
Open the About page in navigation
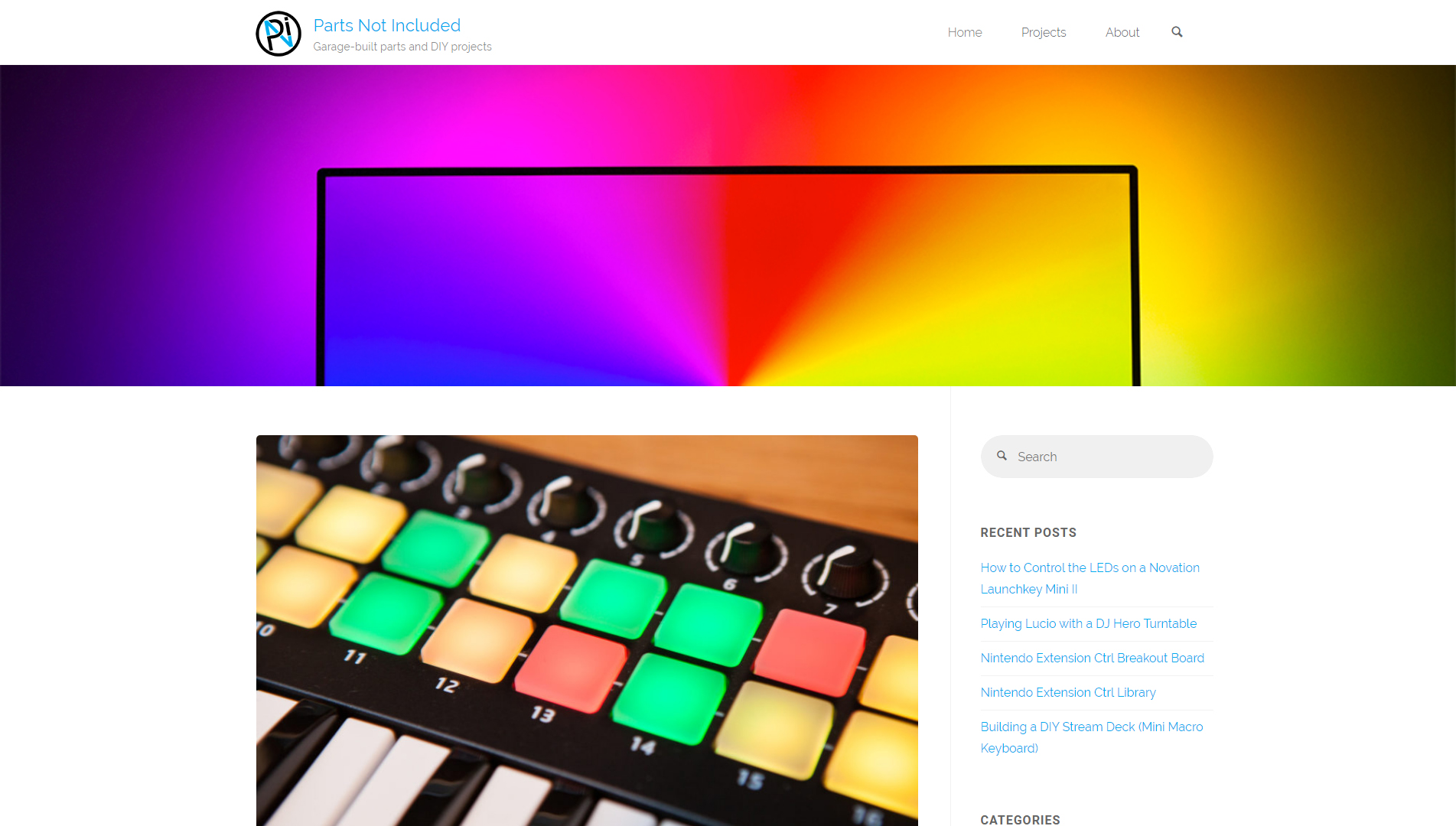click(x=1122, y=32)
